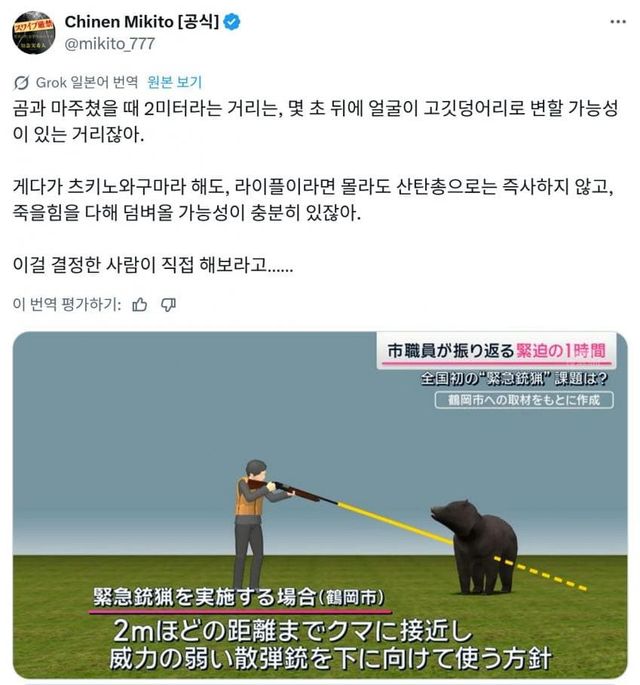Click the 市職員が振り返る緊迫の1時間 banner
The height and width of the screenshot is (685, 640).
click(x=496, y=351)
